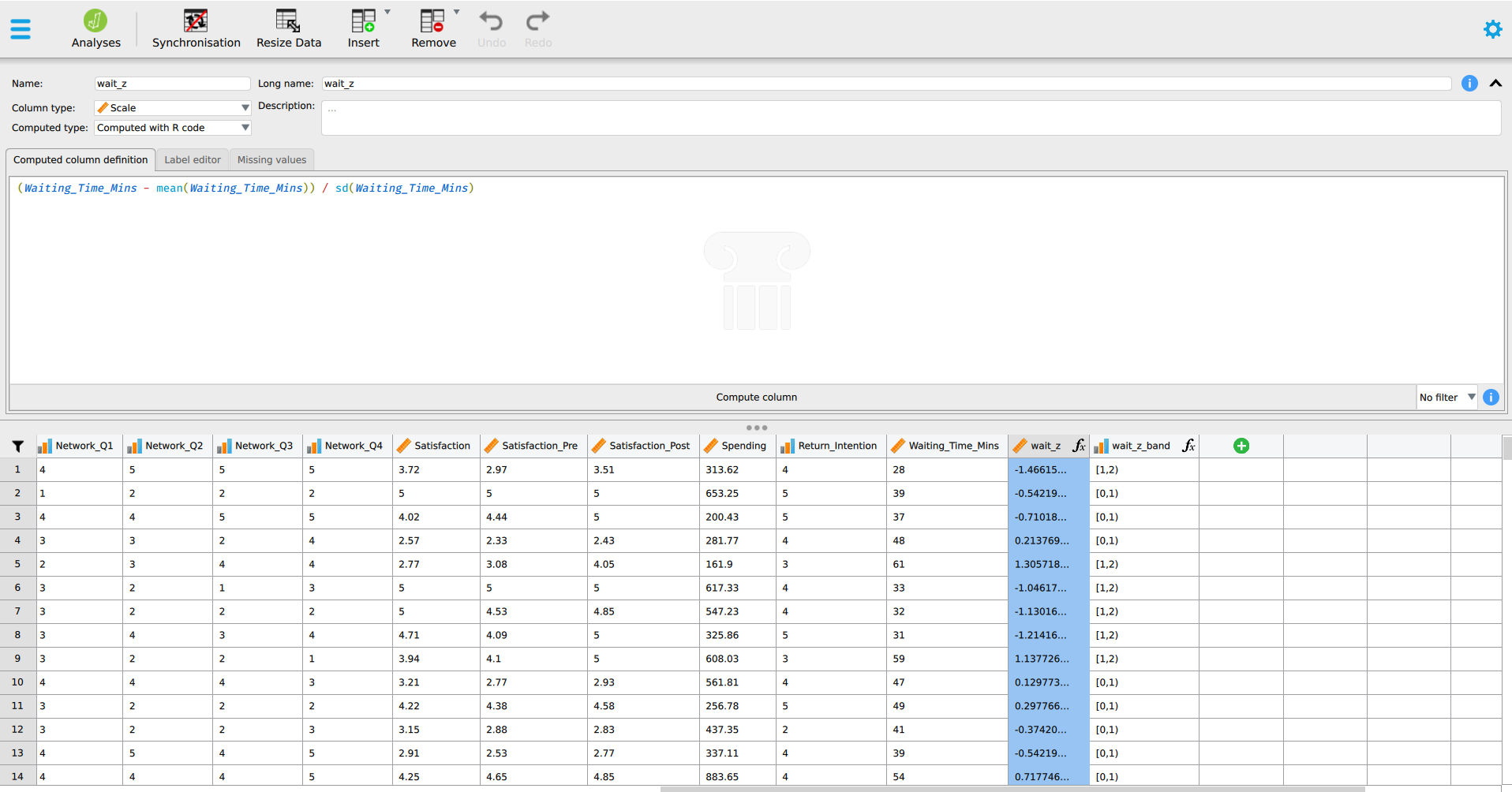
Task: Select the Return_Intention column header
Action: click(831, 446)
